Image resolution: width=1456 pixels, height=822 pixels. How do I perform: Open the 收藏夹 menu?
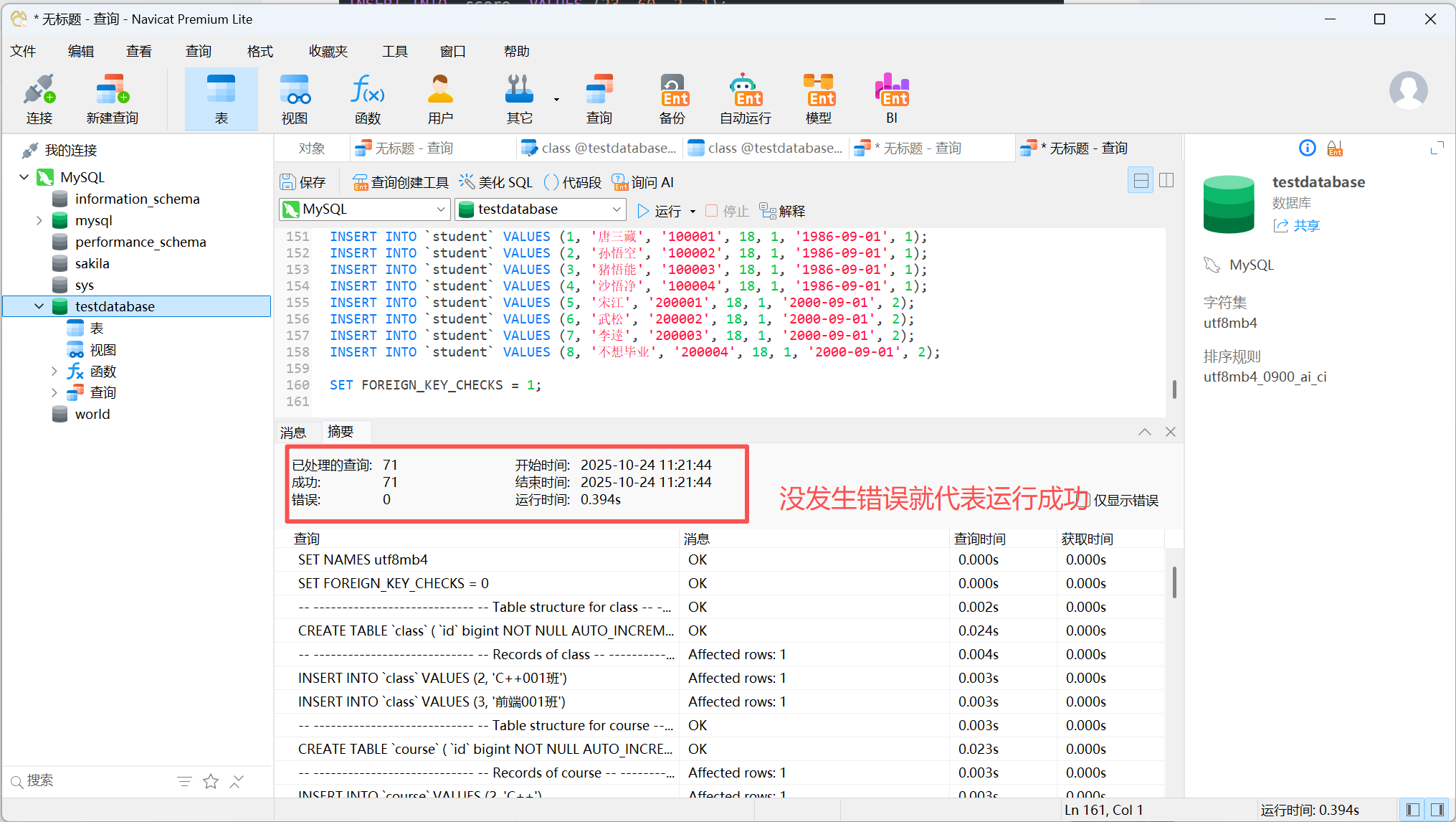[x=328, y=51]
